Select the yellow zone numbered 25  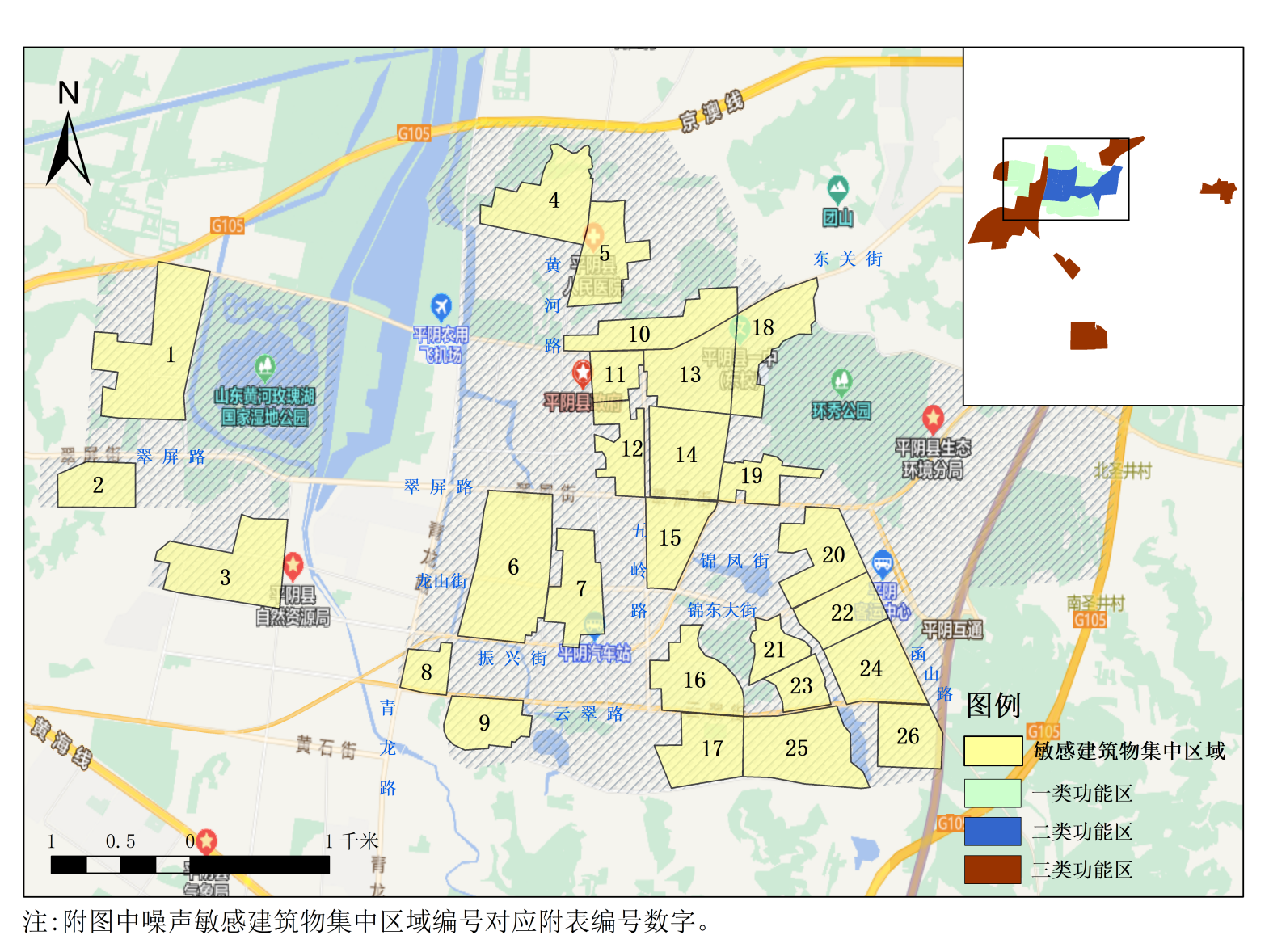point(796,748)
